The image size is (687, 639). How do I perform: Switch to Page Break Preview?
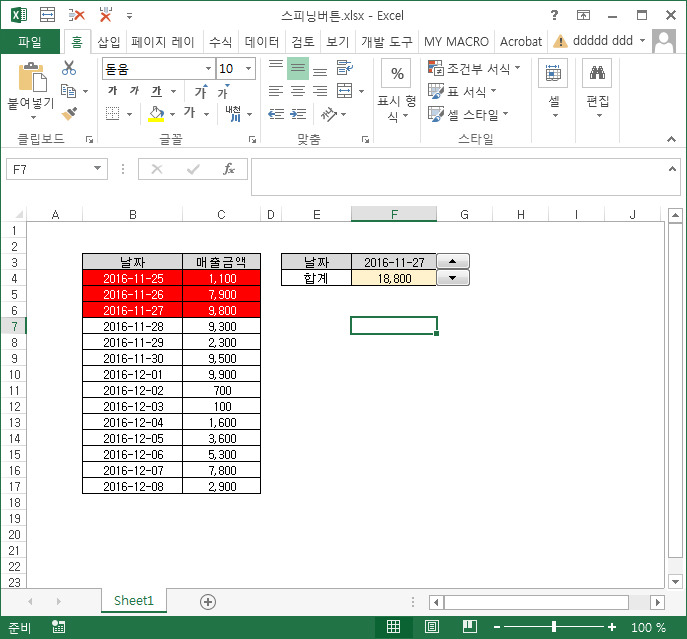click(x=470, y=627)
